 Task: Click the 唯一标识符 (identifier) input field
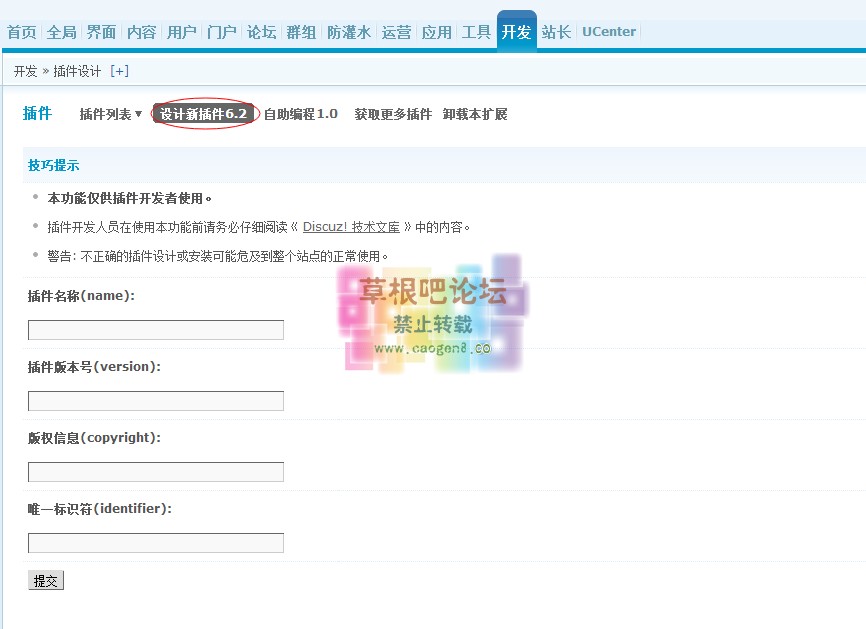click(x=156, y=543)
